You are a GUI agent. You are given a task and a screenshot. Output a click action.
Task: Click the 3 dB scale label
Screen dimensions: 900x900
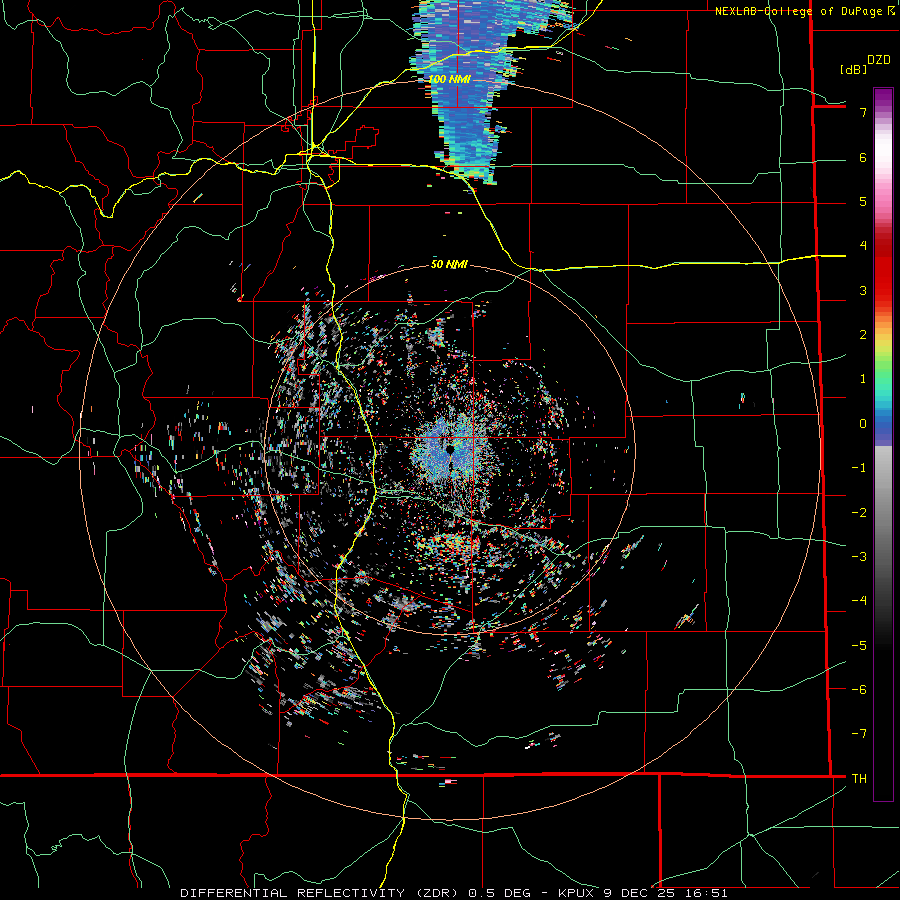point(863,290)
